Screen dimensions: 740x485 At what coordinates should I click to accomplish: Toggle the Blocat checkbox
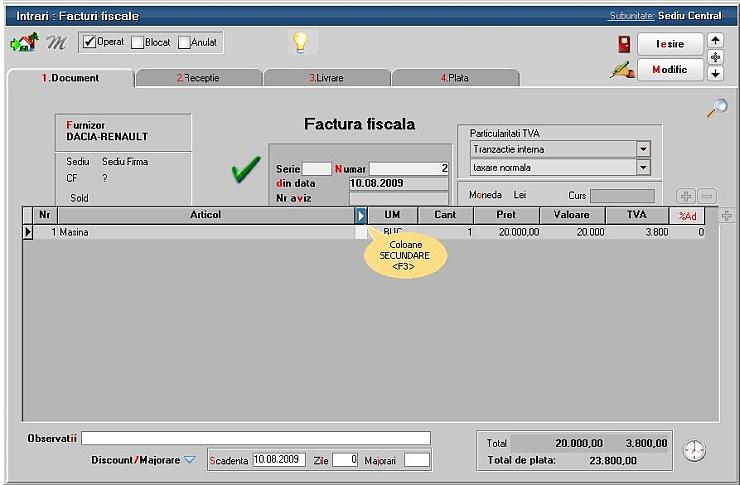tap(137, 42)
